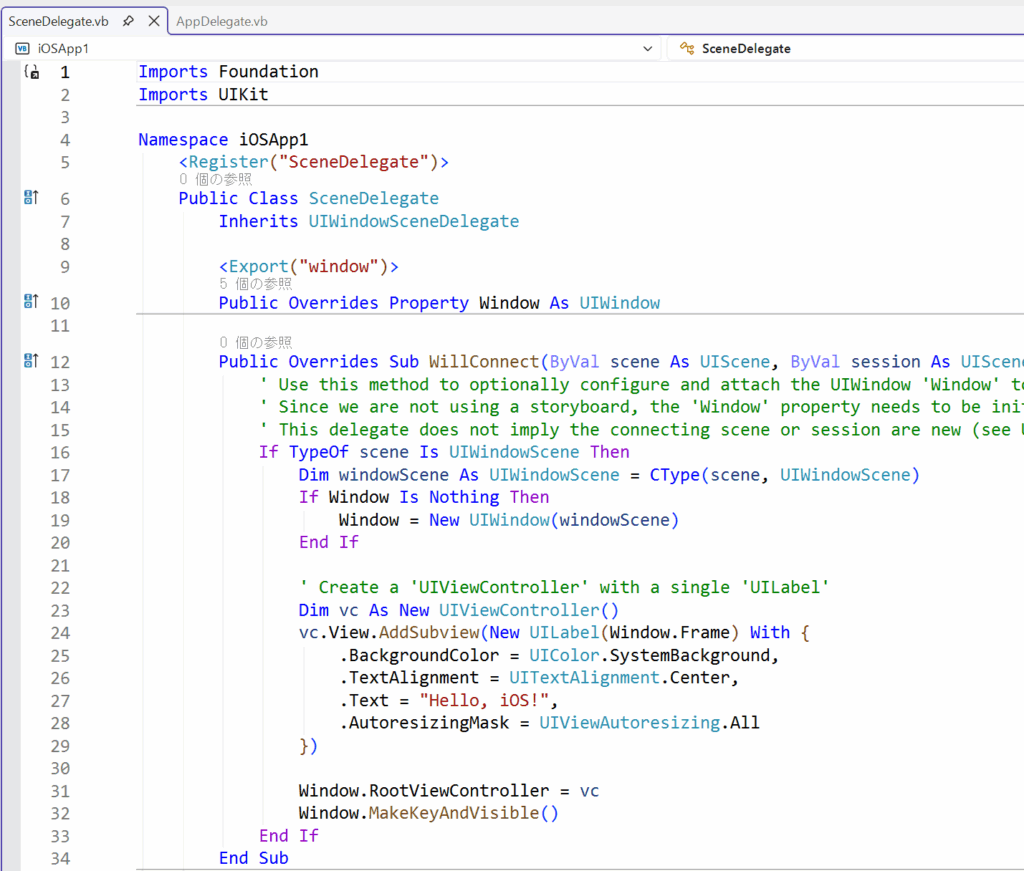Open the 5 references CodeLens link
The image size is (1024, 871).
pos(255,284)
